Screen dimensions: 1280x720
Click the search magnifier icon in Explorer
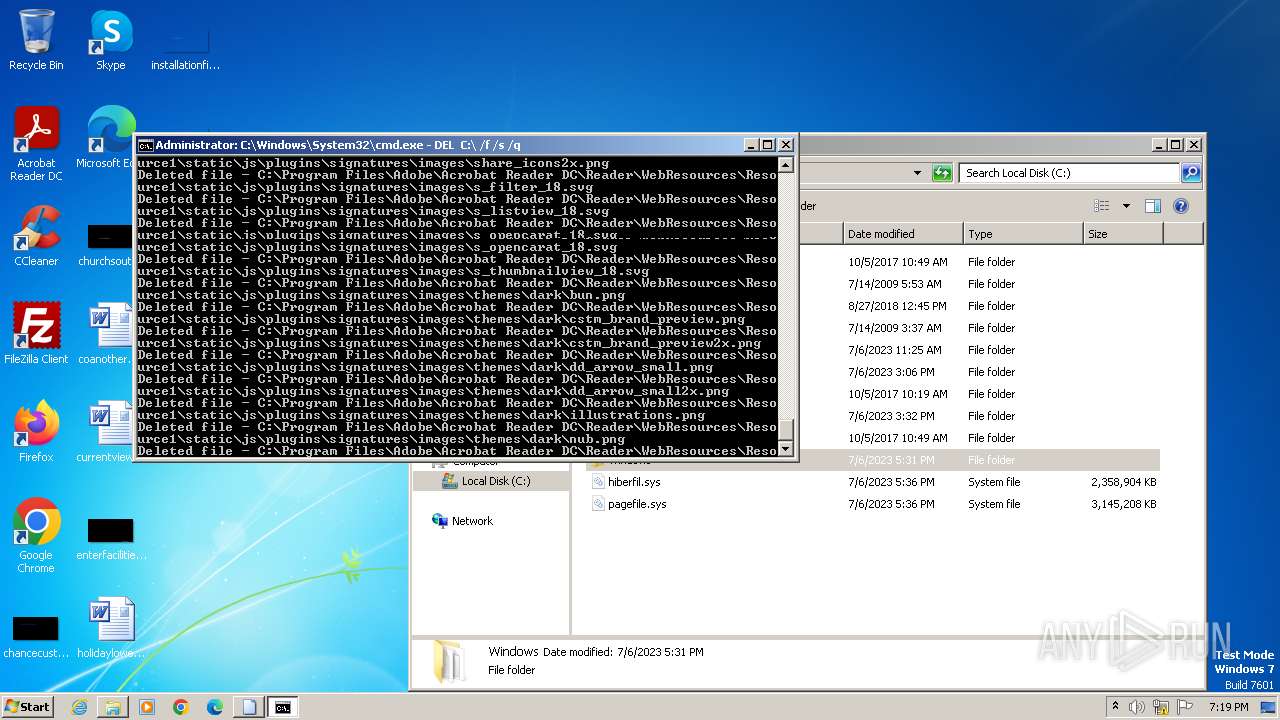[x=1190, y=173]
